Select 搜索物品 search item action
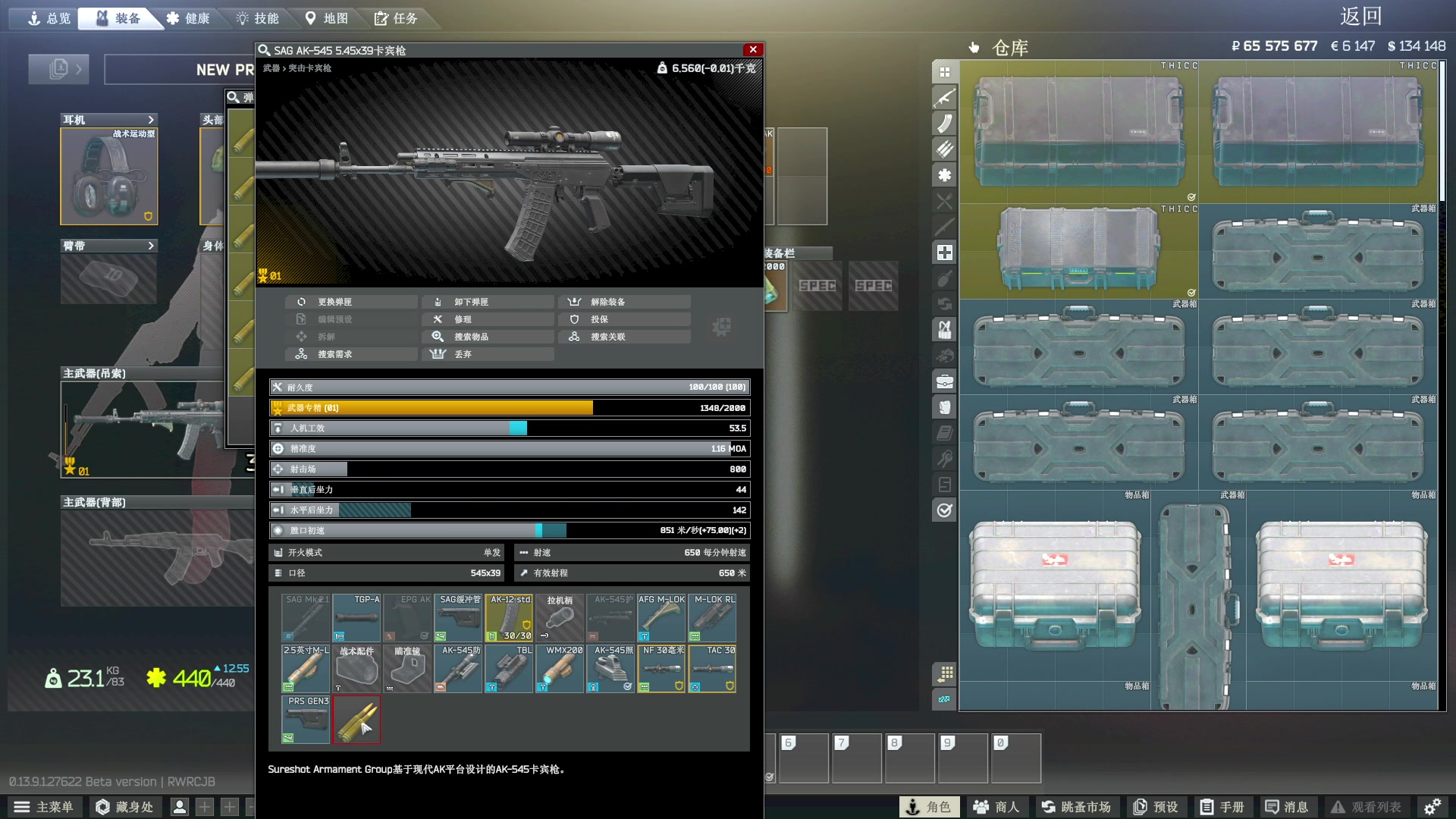The height and width of the screenshot is (819, 1456). [x=488, y=337]
